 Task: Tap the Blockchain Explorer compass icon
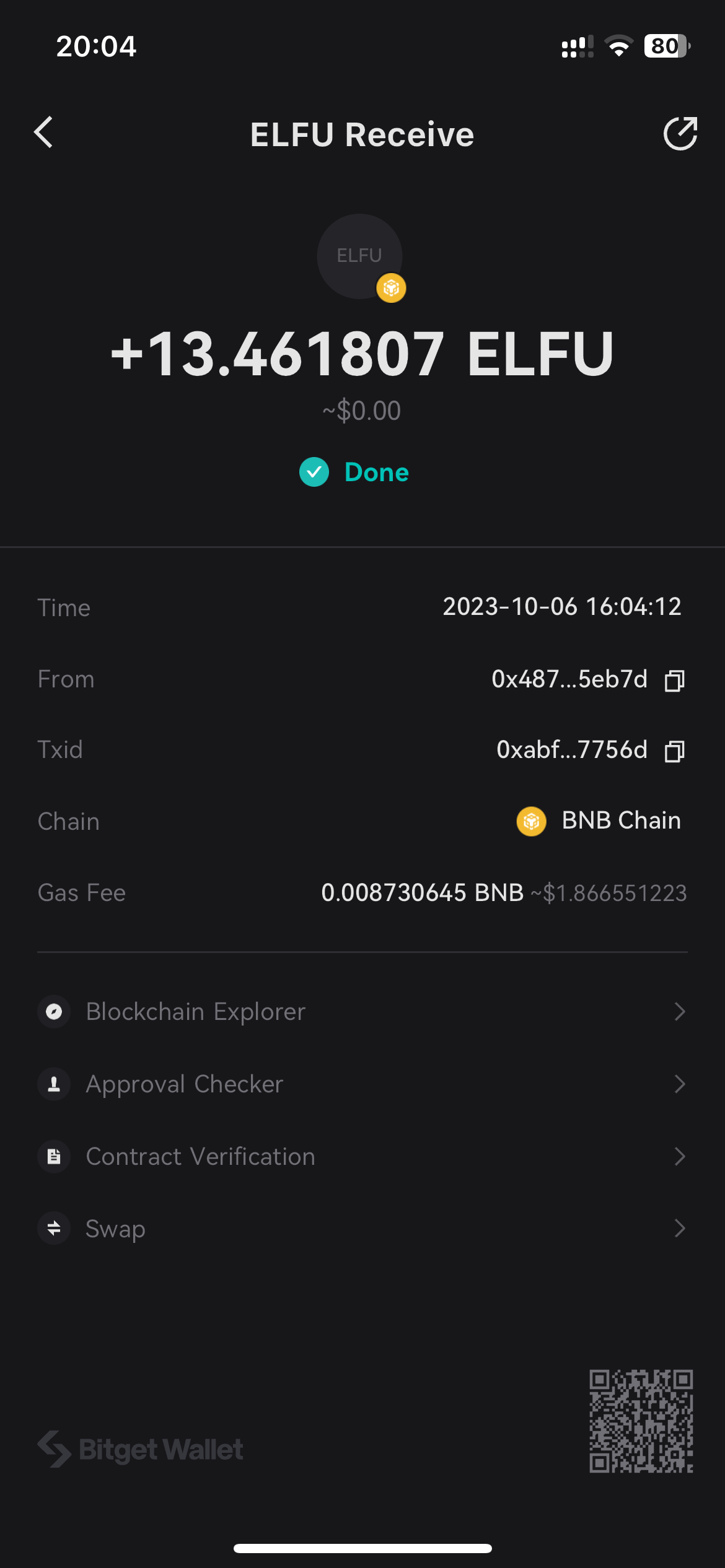click(54, 1012)
